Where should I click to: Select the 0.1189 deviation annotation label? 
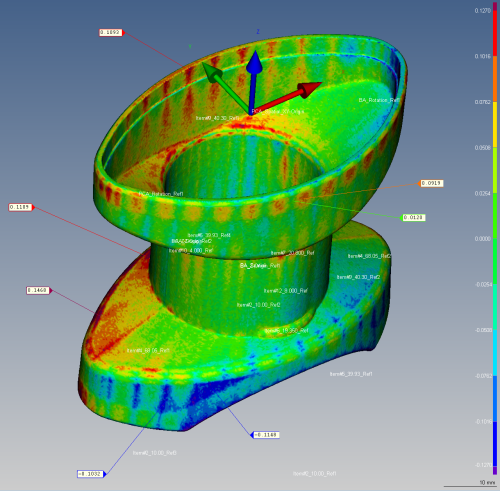click(20, 207)
